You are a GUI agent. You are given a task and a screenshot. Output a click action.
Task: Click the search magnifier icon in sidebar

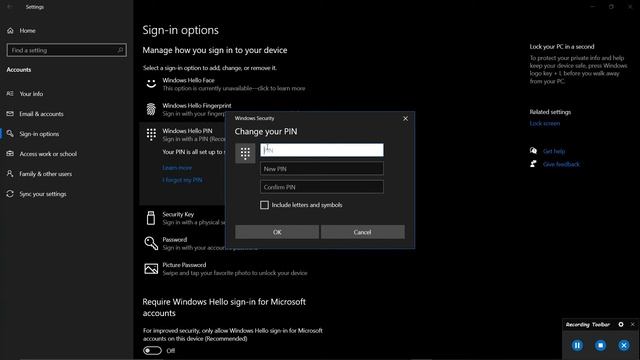[x=120, y=50]
